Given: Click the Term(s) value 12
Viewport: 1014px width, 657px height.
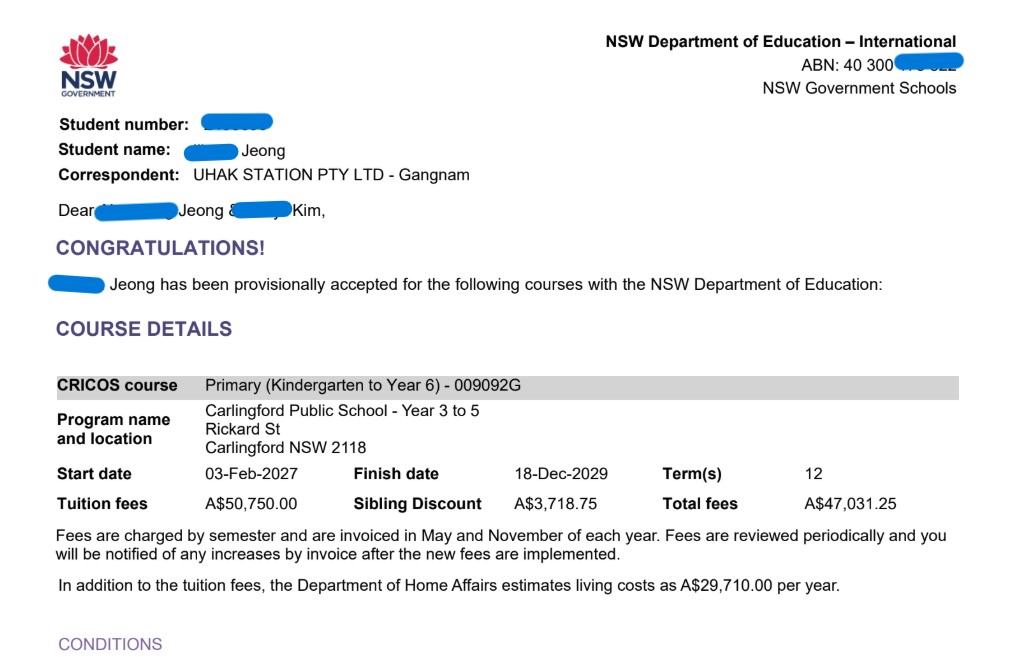Looking at the screenshot, I should 814,473.
